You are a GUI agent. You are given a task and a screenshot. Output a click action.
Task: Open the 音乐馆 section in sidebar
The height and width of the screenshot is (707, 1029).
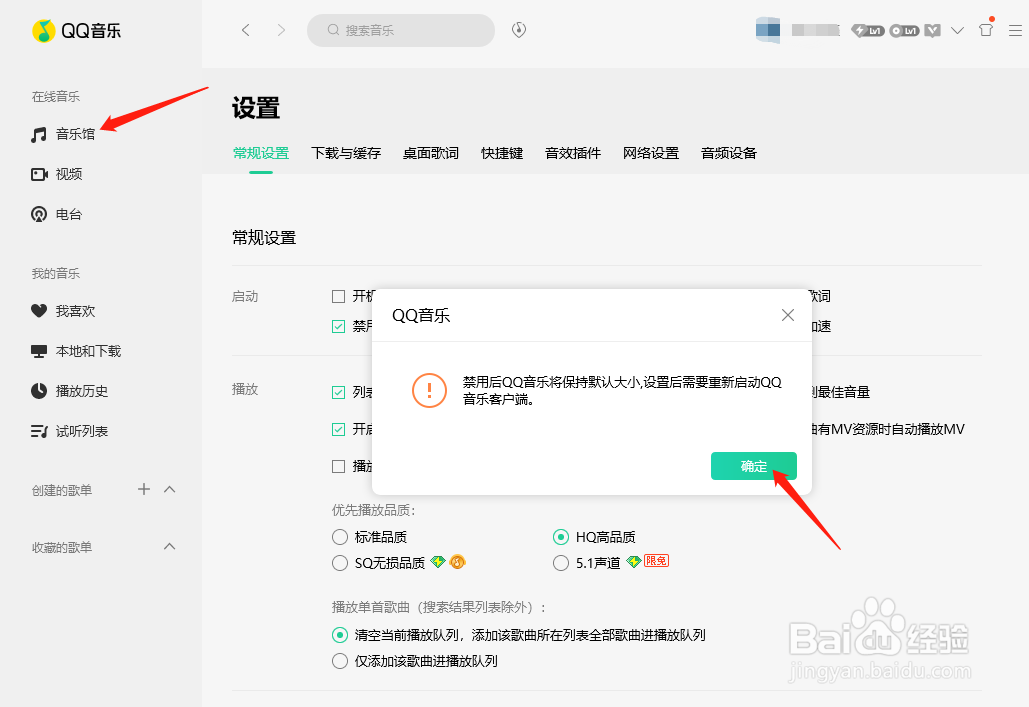coord(69,133)
